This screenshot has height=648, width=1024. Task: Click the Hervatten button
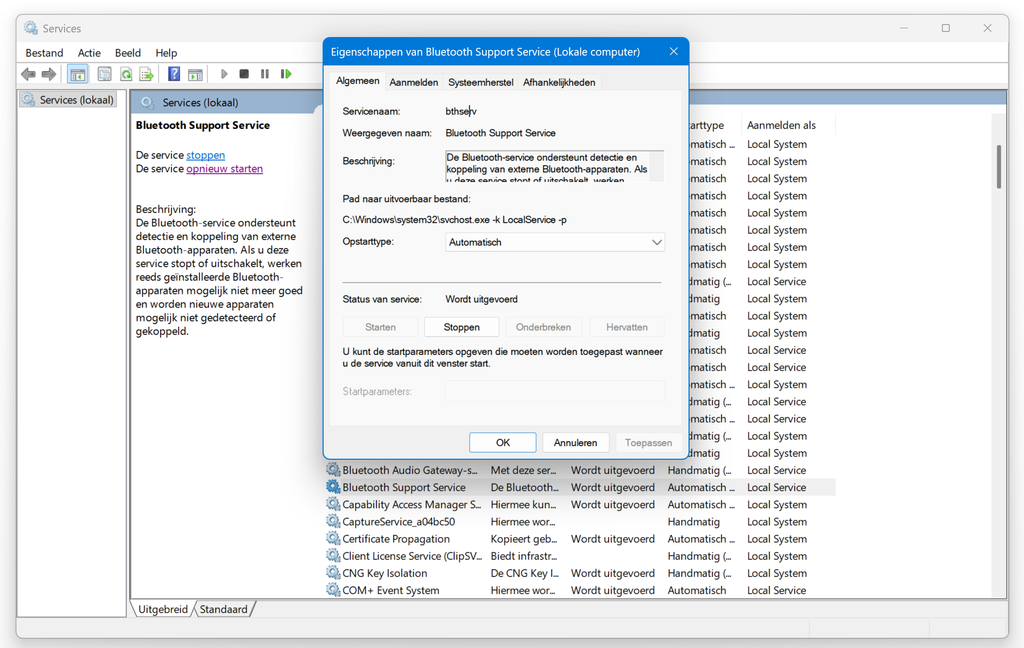click(627, 327)
